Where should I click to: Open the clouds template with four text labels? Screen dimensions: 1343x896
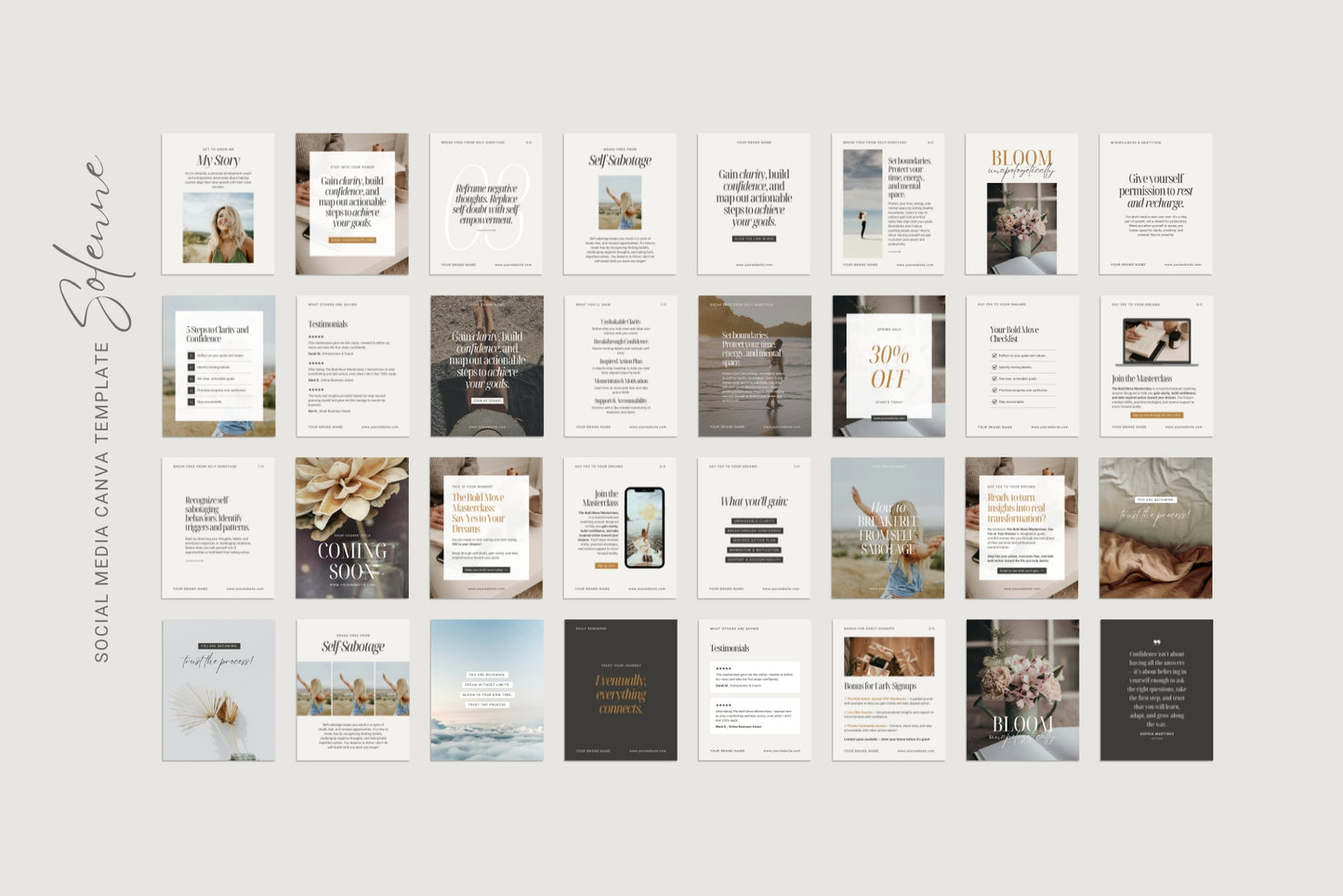click(486, 690)
